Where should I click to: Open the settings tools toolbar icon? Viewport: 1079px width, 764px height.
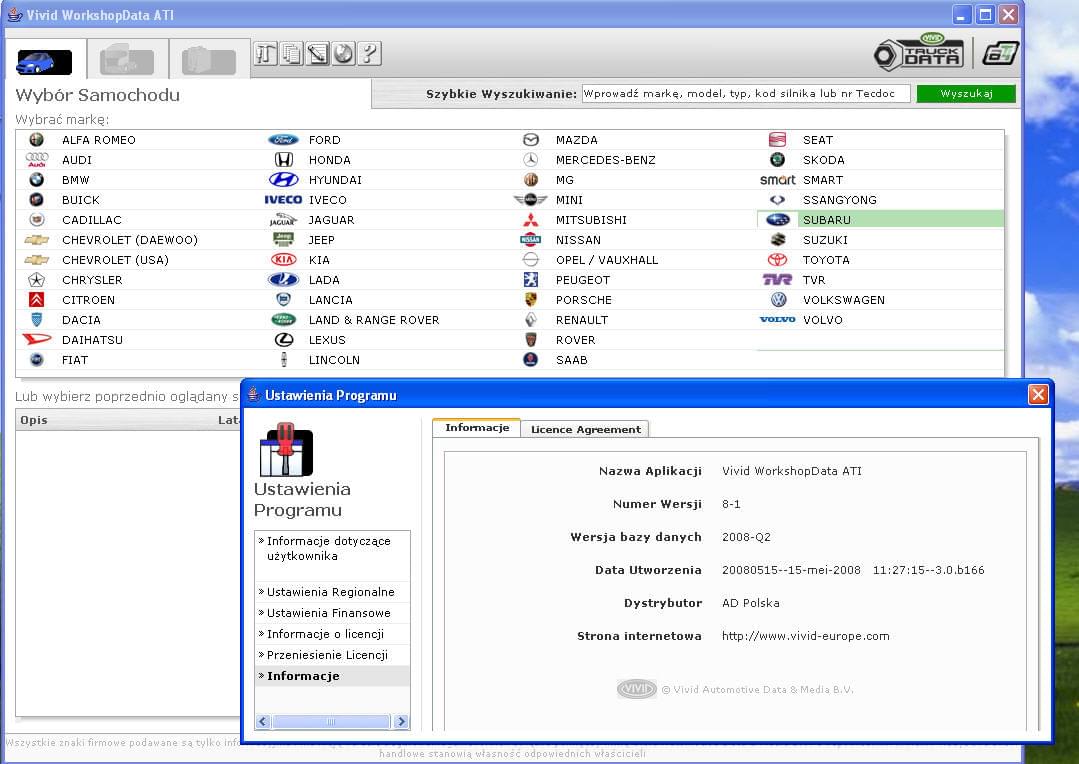[x=266, y=54]
